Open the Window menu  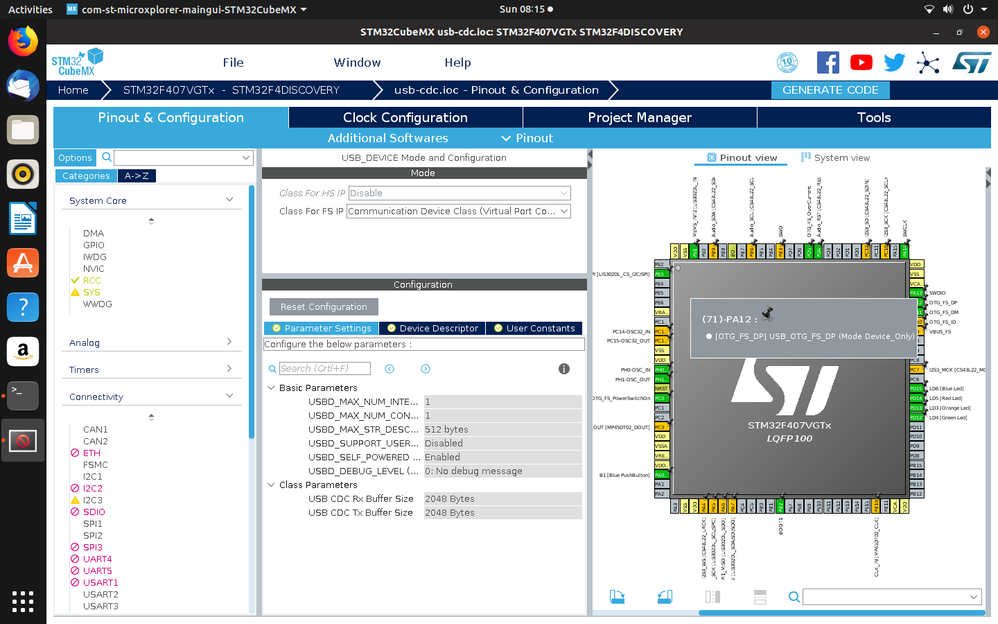coord(357,62)
